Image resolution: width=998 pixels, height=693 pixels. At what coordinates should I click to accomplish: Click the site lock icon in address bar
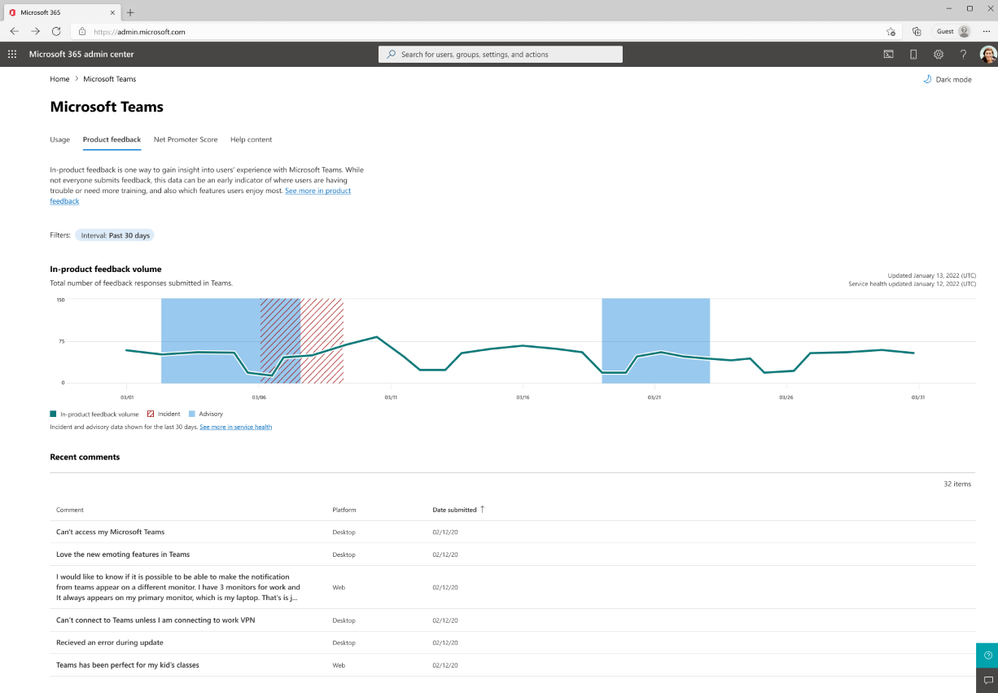[82, 31]
